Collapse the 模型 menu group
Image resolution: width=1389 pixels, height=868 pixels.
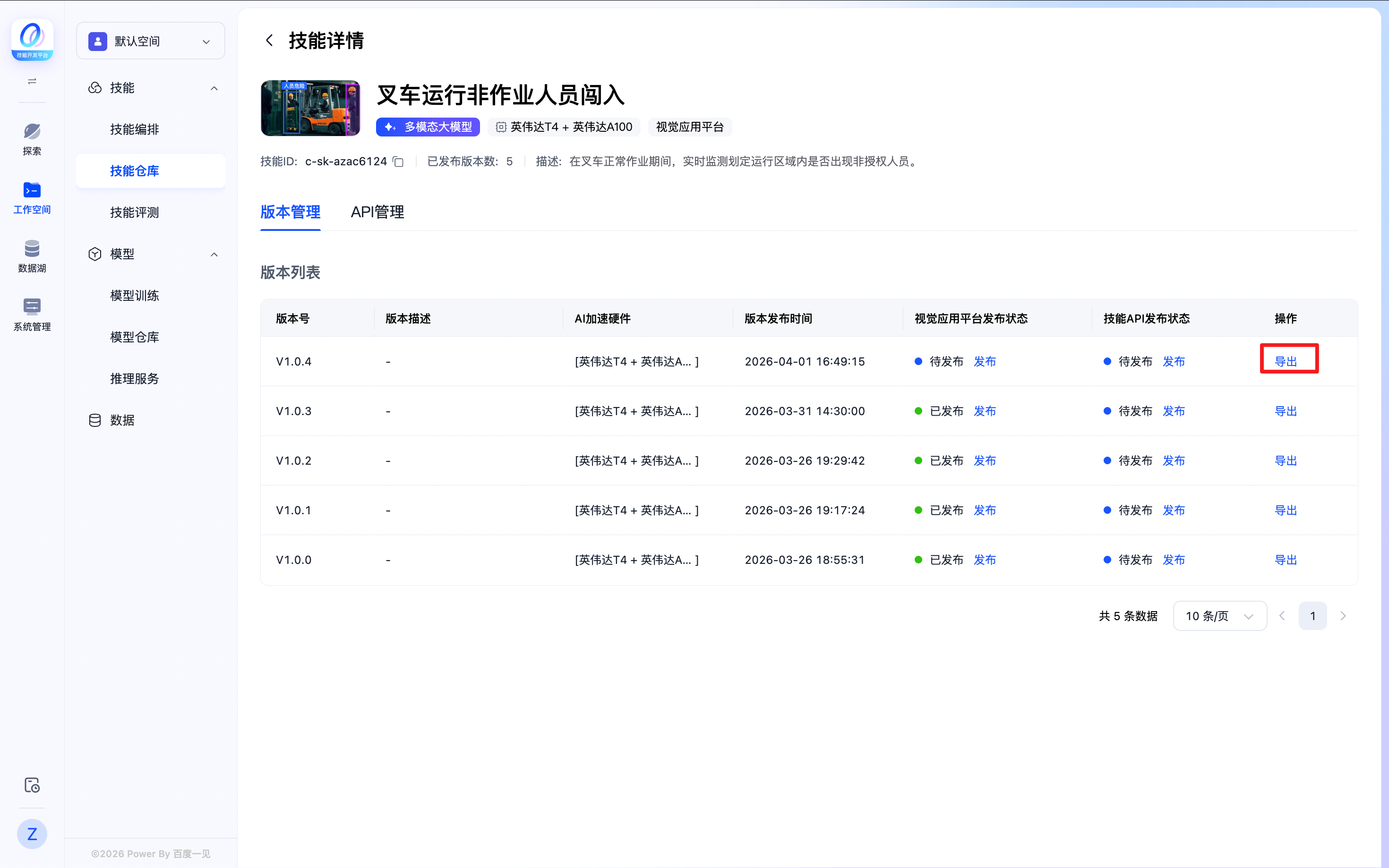pos(214,255)
